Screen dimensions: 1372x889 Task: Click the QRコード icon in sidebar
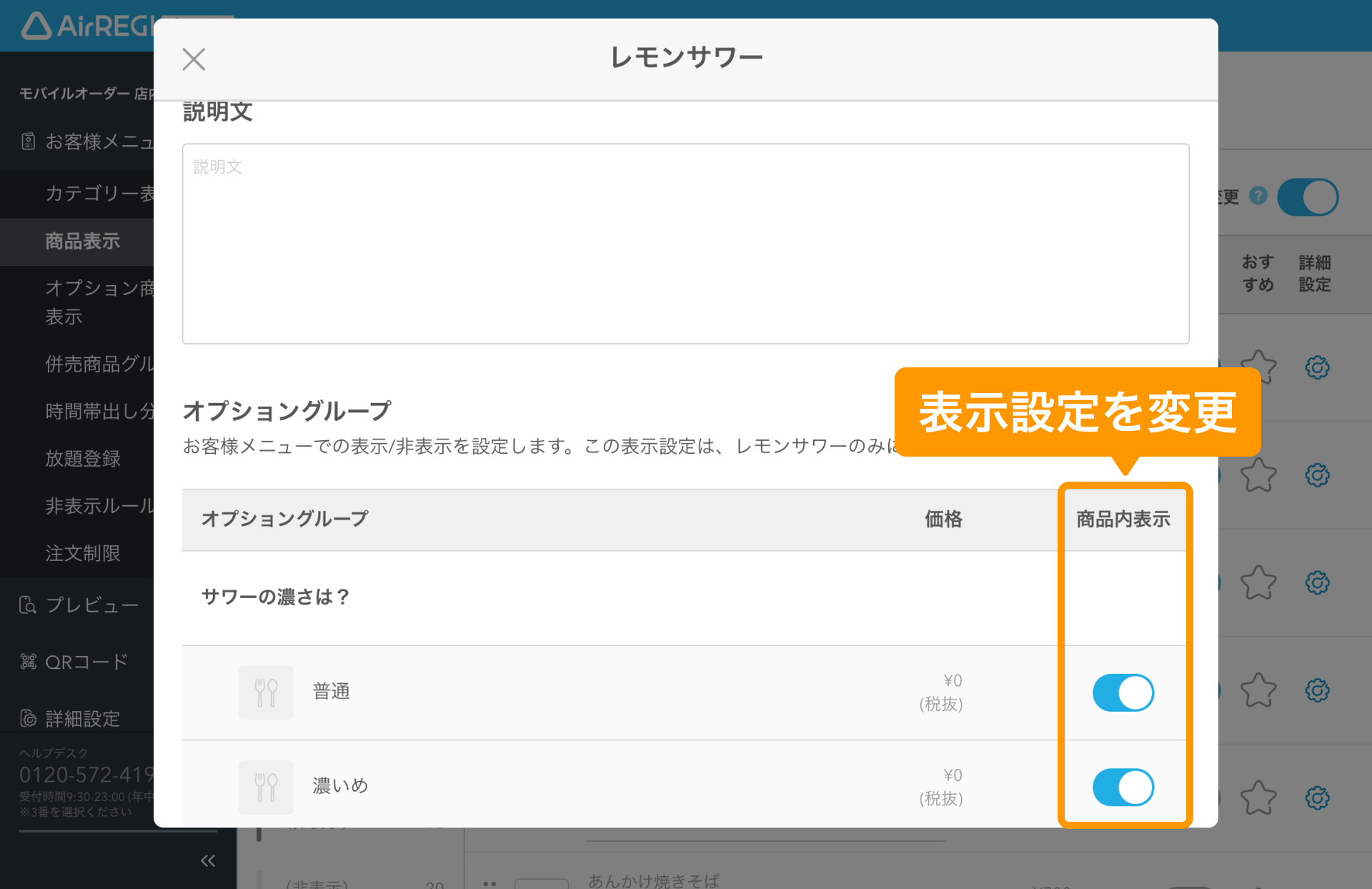click(x=28, y=662)
